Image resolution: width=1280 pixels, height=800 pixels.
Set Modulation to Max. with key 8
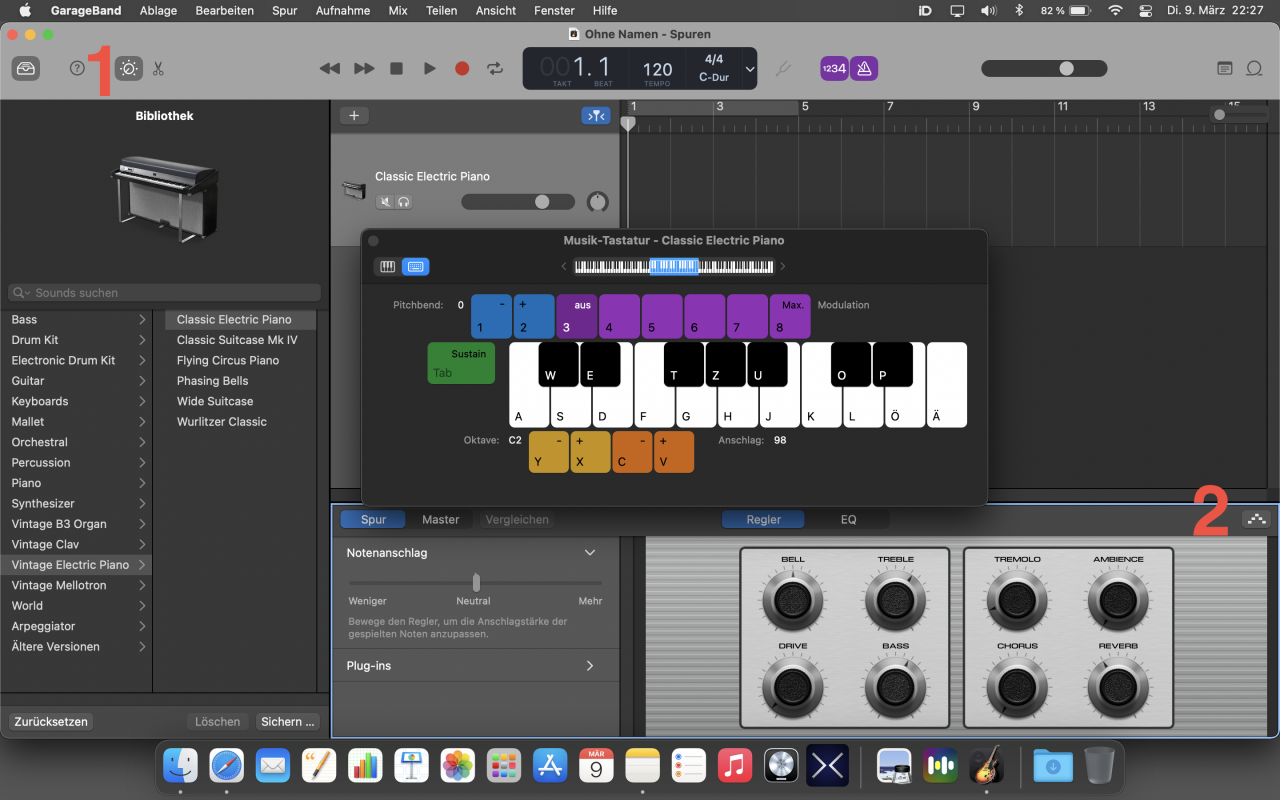pyautogui.click(x=790, y=316)
